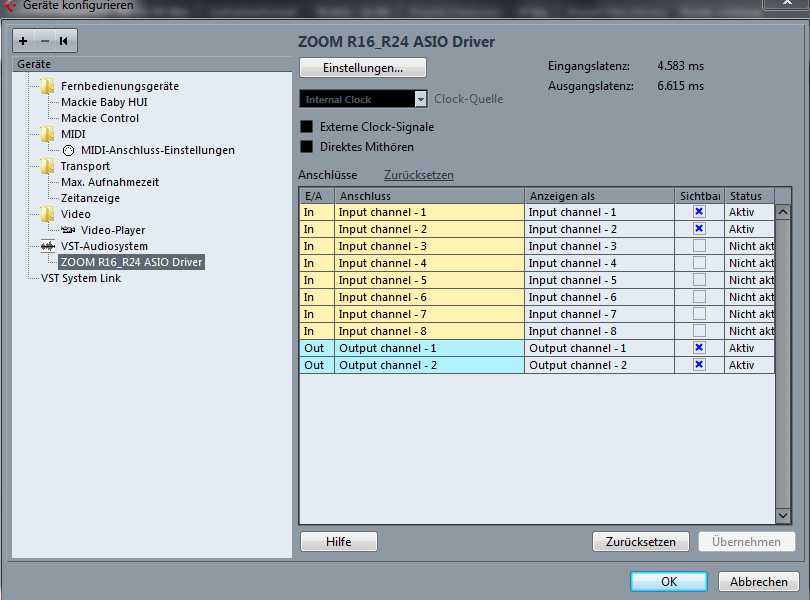Screen dimensions: 810x600
Task: Select Mackie Control in device tree
Action: click(100, 118)
